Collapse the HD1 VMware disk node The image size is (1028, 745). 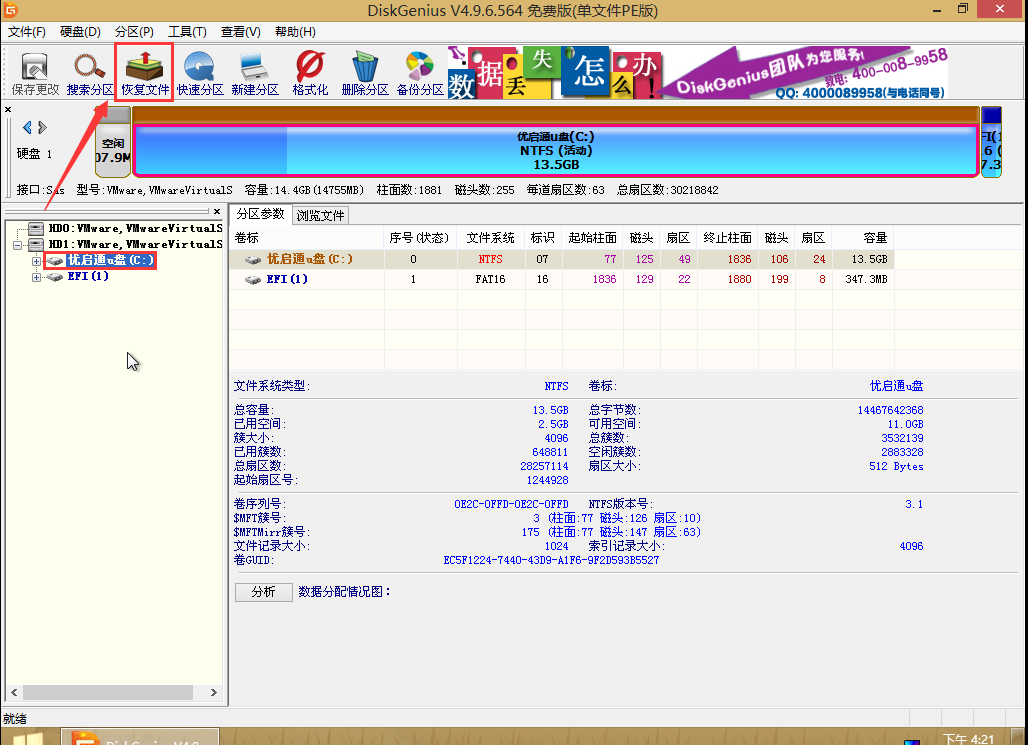point(18,244)
